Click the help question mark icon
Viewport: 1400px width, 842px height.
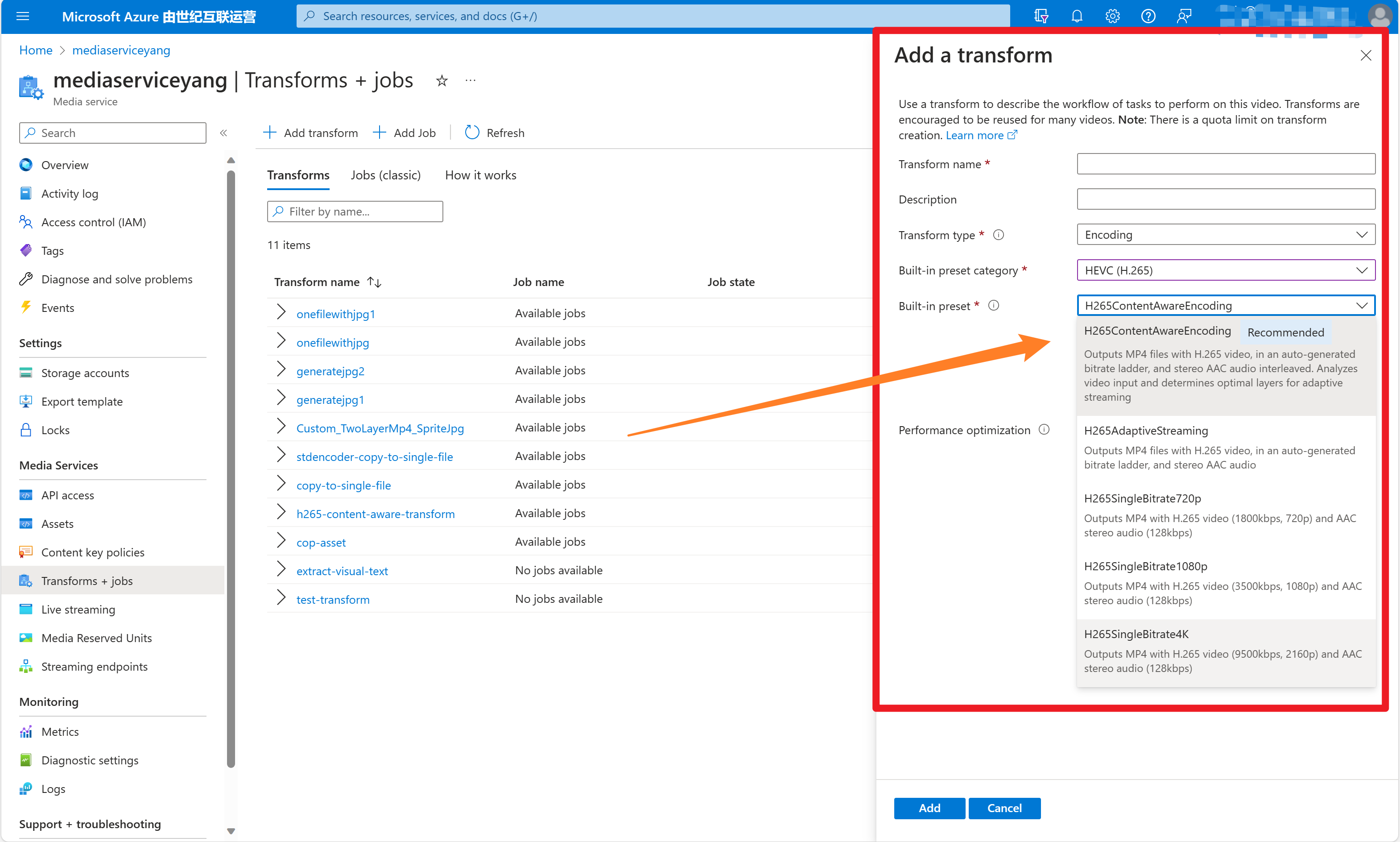click(1148, 16)
